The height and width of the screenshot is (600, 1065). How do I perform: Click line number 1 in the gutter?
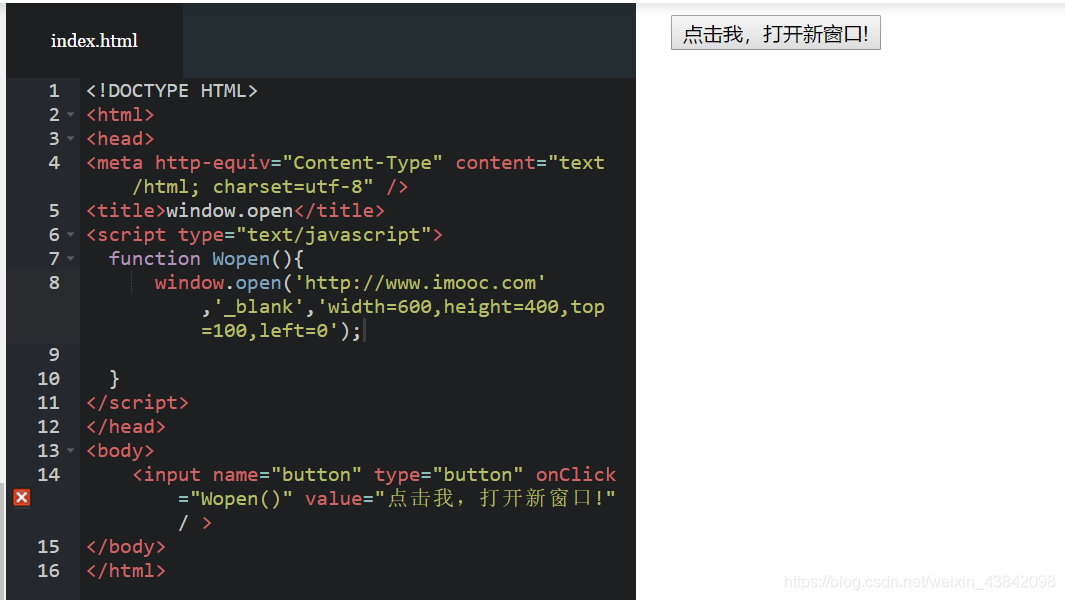coord(54,91)
